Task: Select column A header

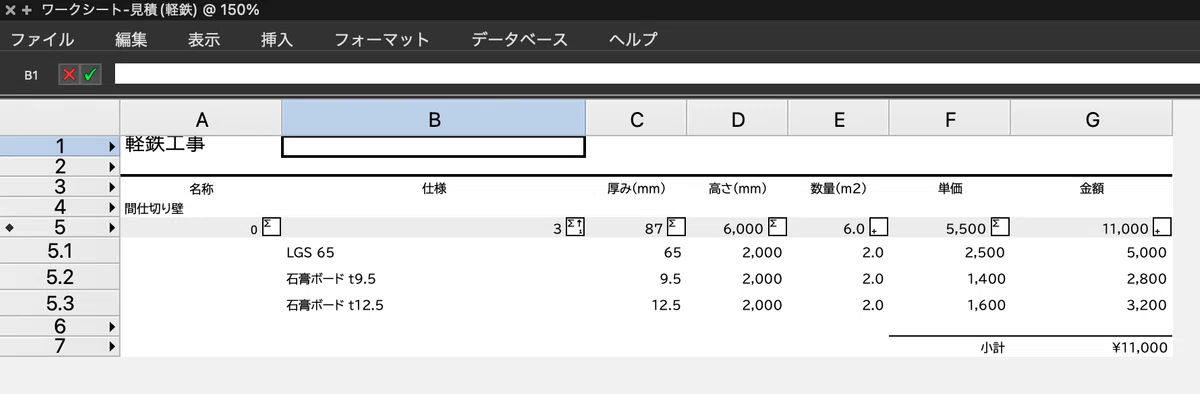Action: point(201,118)
